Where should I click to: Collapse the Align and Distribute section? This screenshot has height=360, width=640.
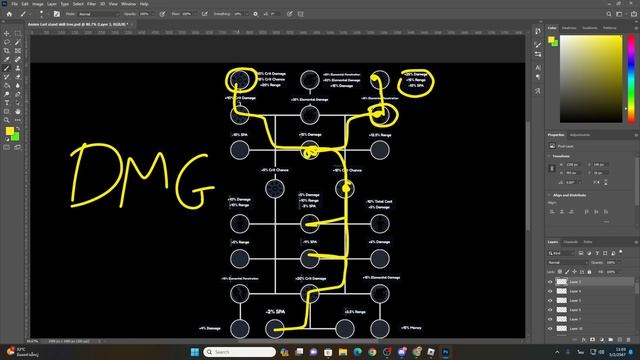pyautogui.click(x=549, y=195)
